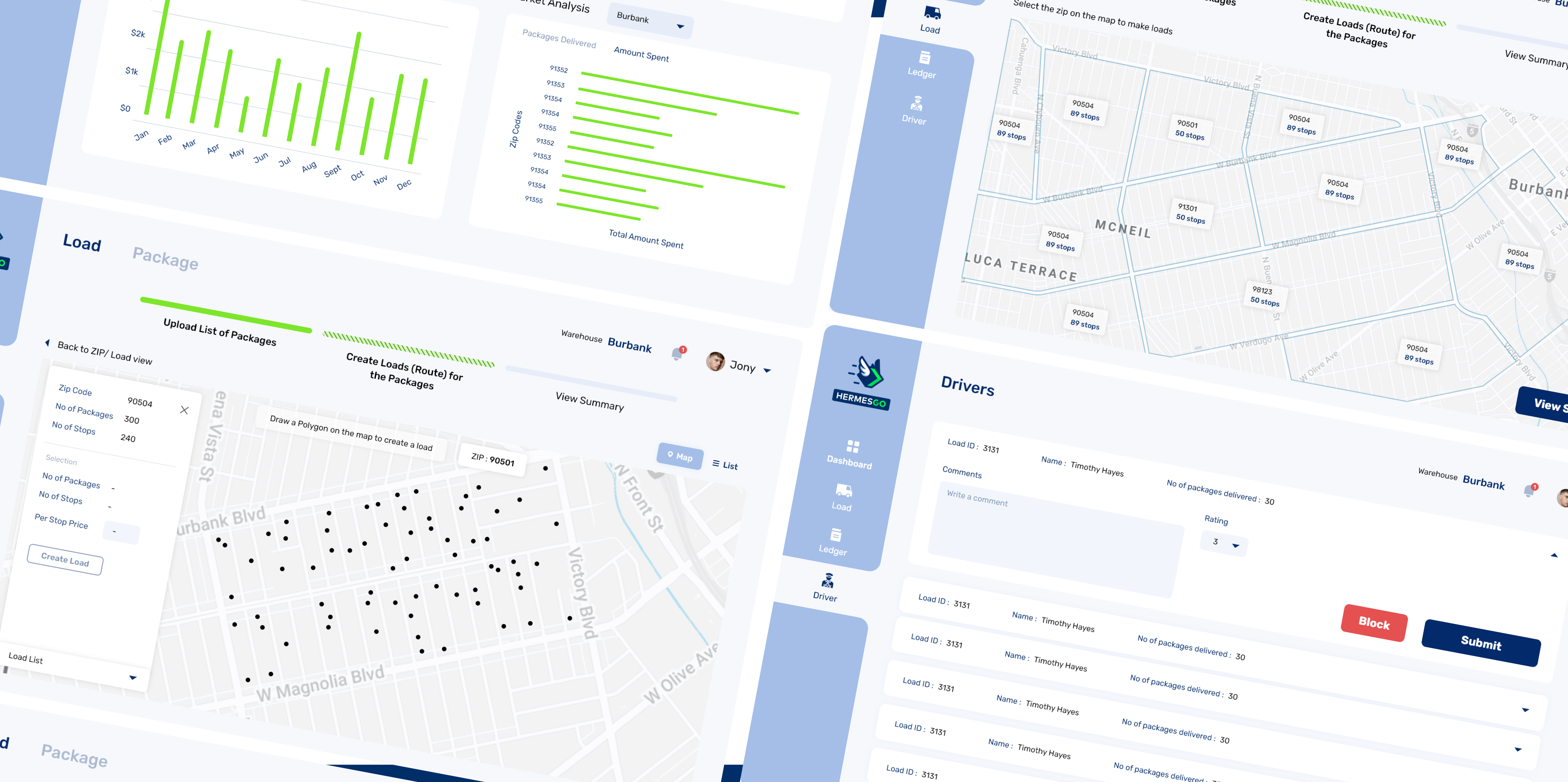The width and height of the screenshot is (1568, 782).
Task: Switch to Map view toggle
Action: [x=680, y=456]
